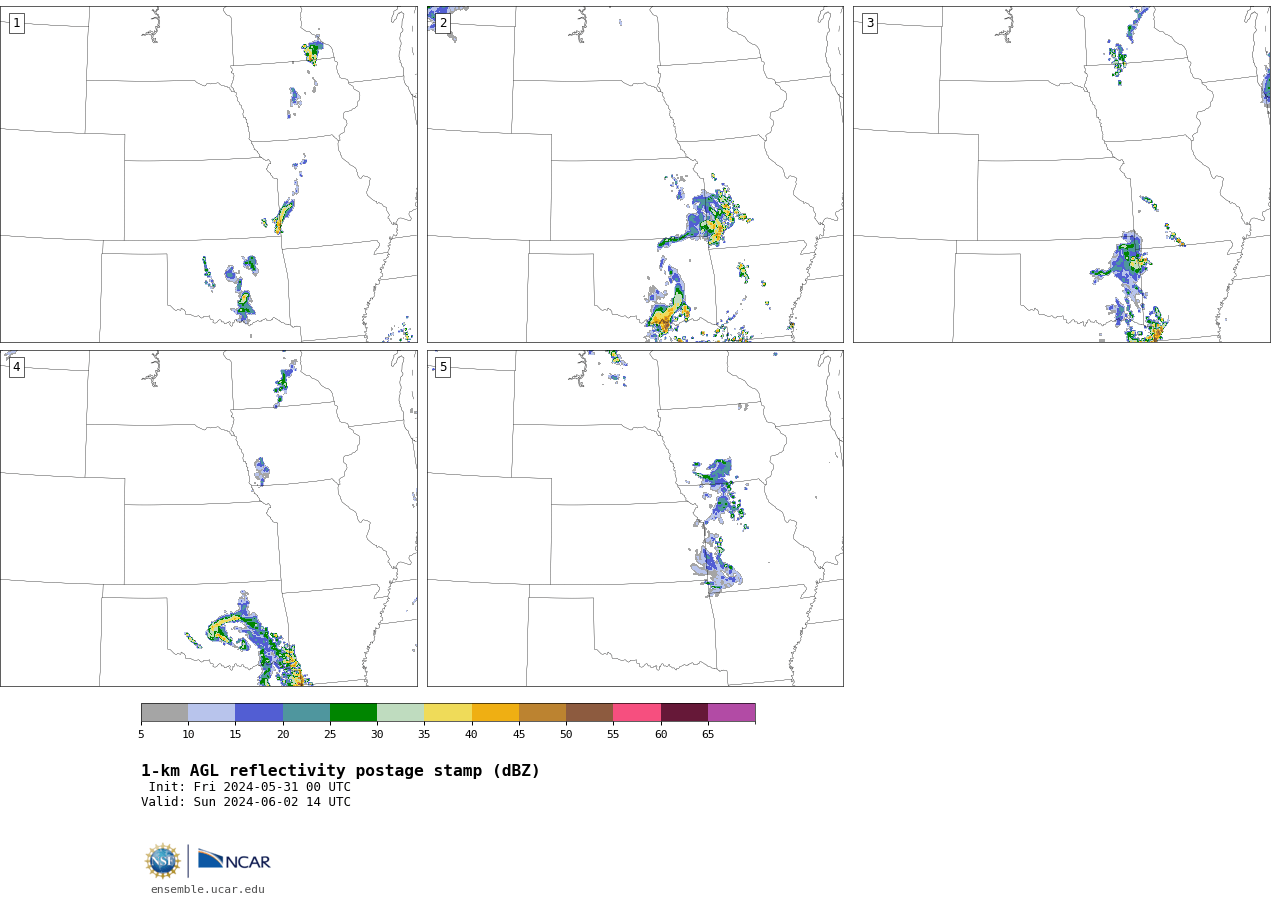Open postage stamp panel 4
Viewport: 1280px width, 901px height.
coord(209,518)
